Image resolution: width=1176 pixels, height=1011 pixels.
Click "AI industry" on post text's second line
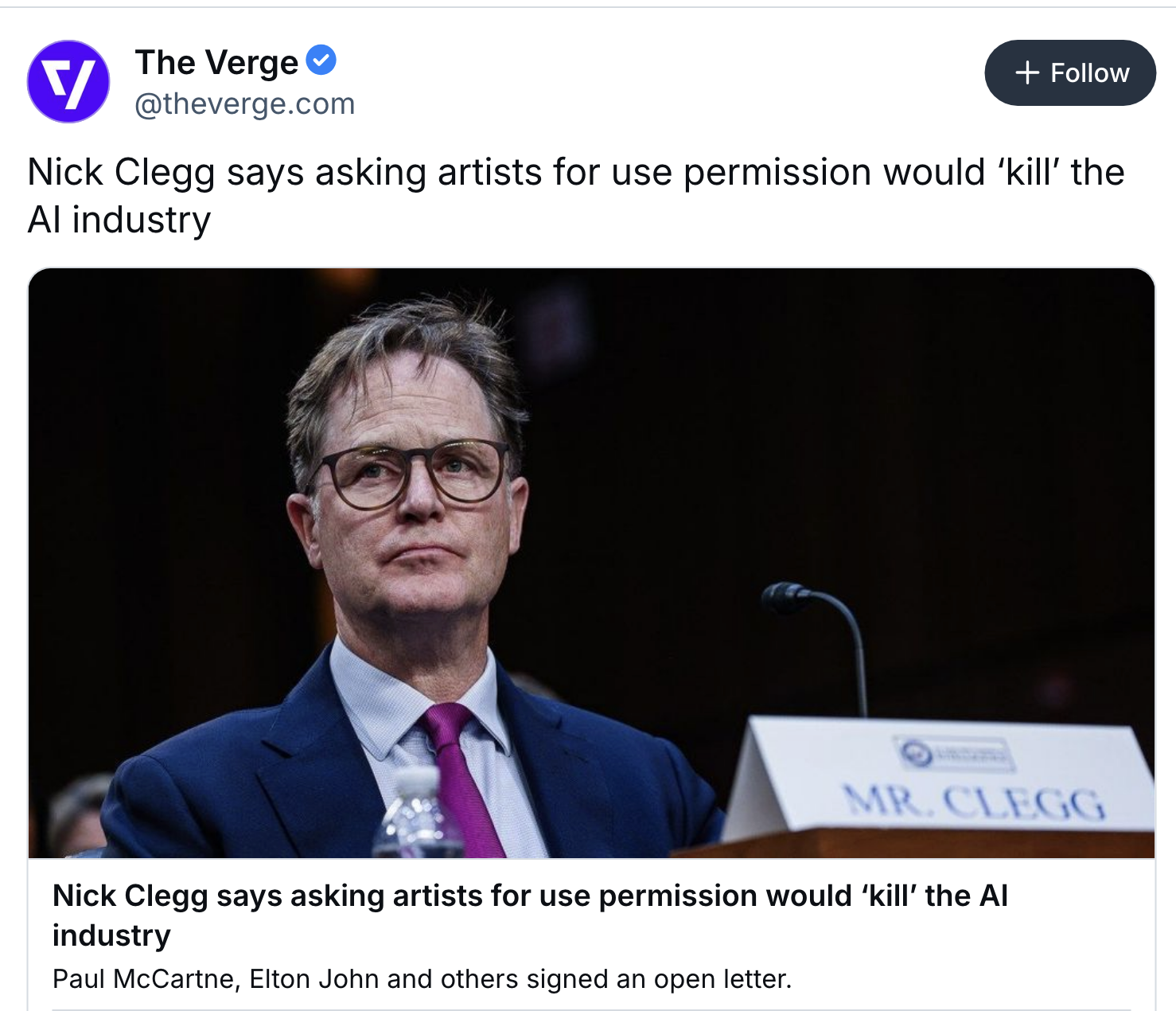point(119,220)
